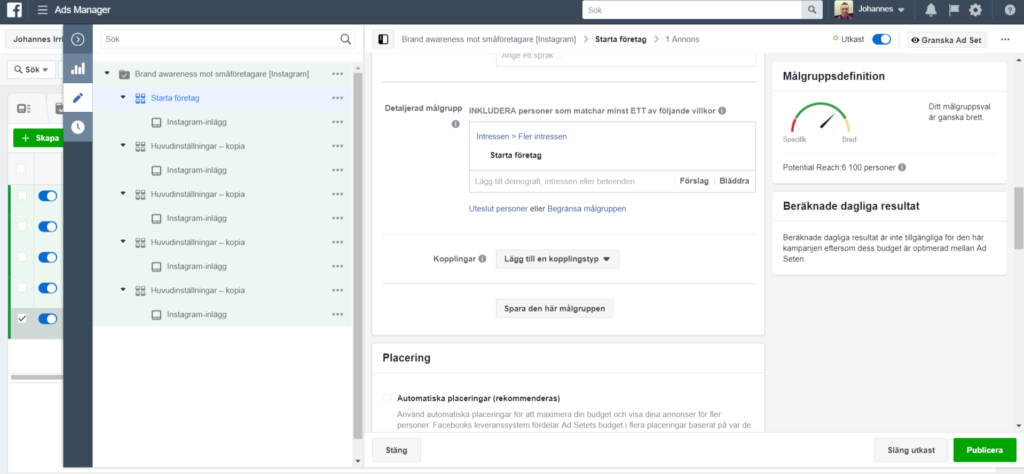Click the Uteslut personer link

(x=498, y=208)
